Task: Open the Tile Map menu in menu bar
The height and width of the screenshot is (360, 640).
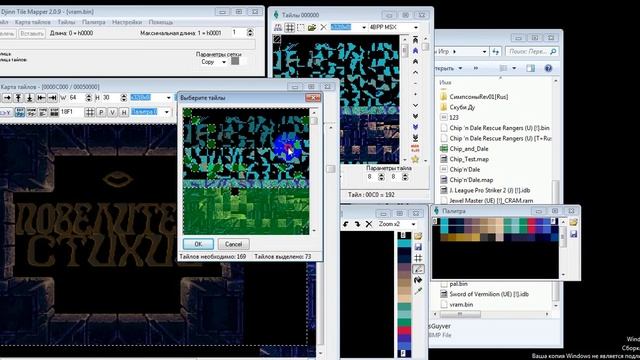Action: tap(33, 22)
